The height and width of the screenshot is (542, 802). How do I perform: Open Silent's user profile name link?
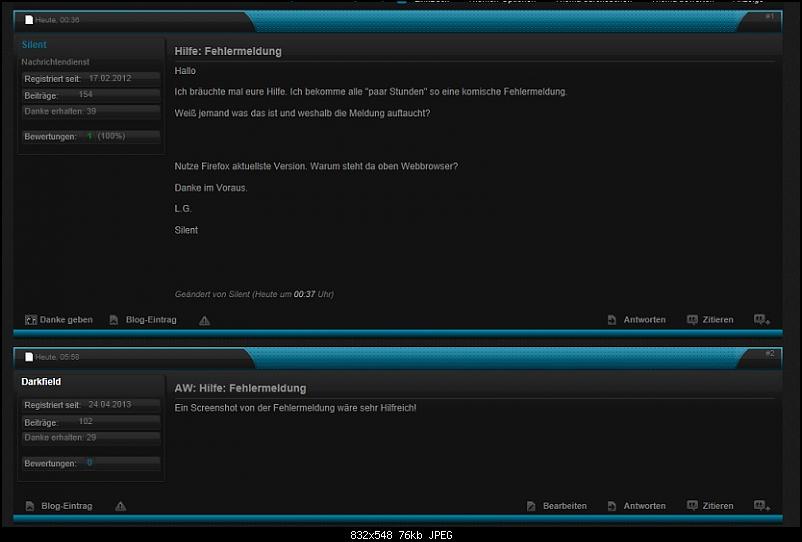tap(34, 45)
